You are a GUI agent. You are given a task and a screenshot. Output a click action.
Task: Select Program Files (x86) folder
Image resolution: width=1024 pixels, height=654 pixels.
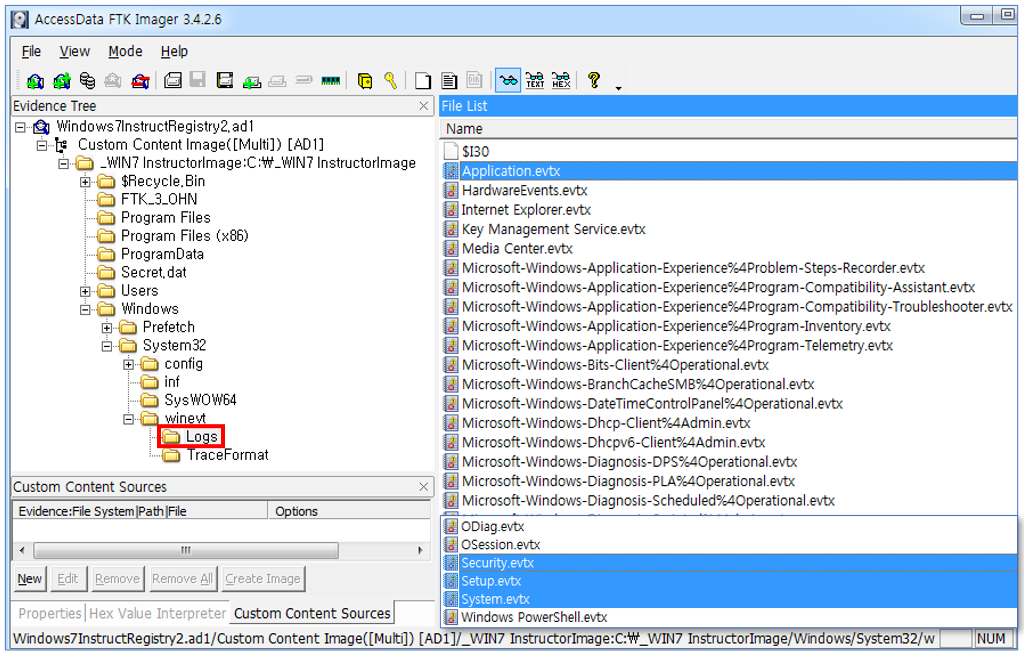pos(185,236)
